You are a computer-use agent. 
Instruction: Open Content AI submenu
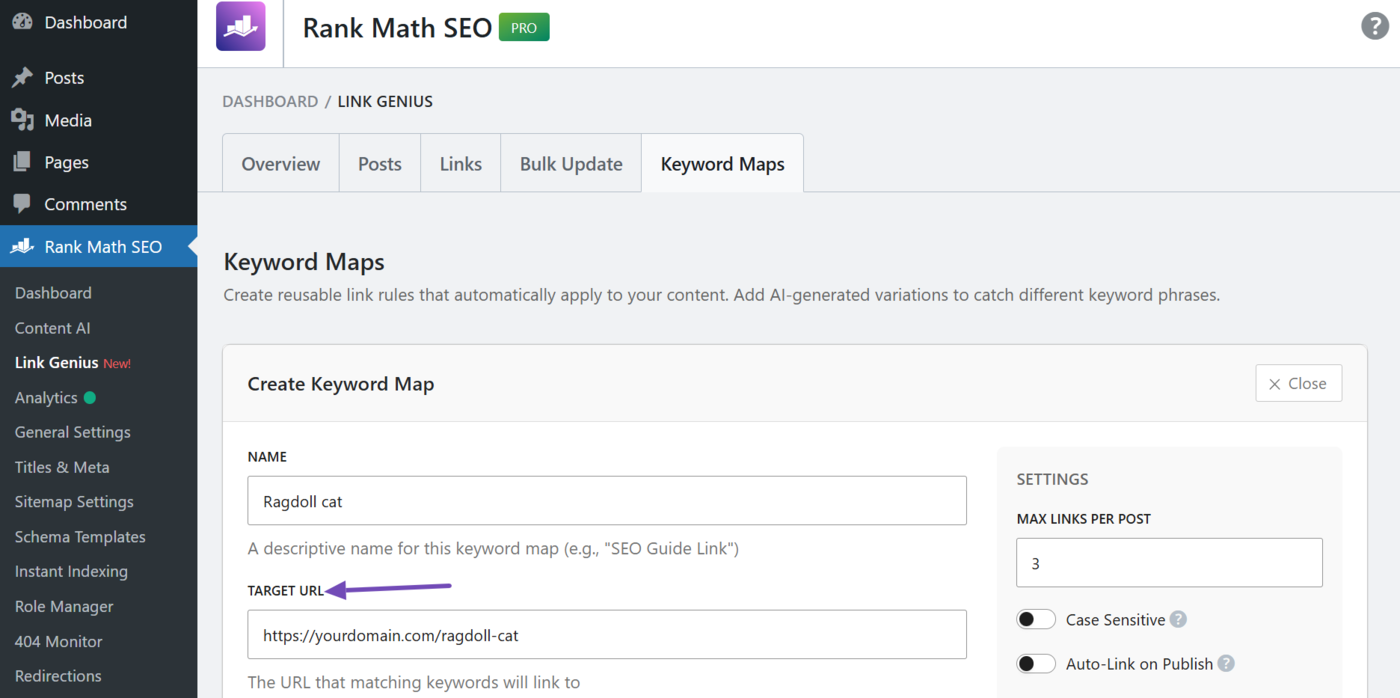coord(52,328)
